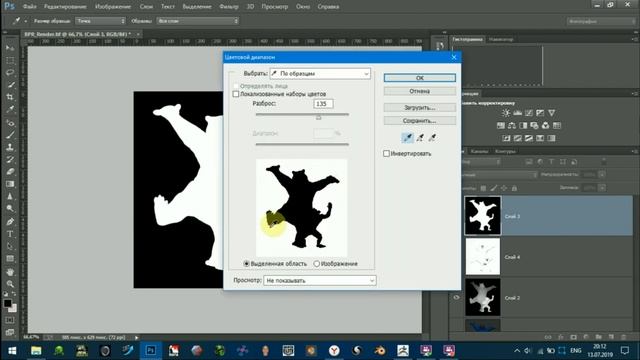Open the layer fill (Заливка) arrow
640x360 pixels.
pos(602,188)
